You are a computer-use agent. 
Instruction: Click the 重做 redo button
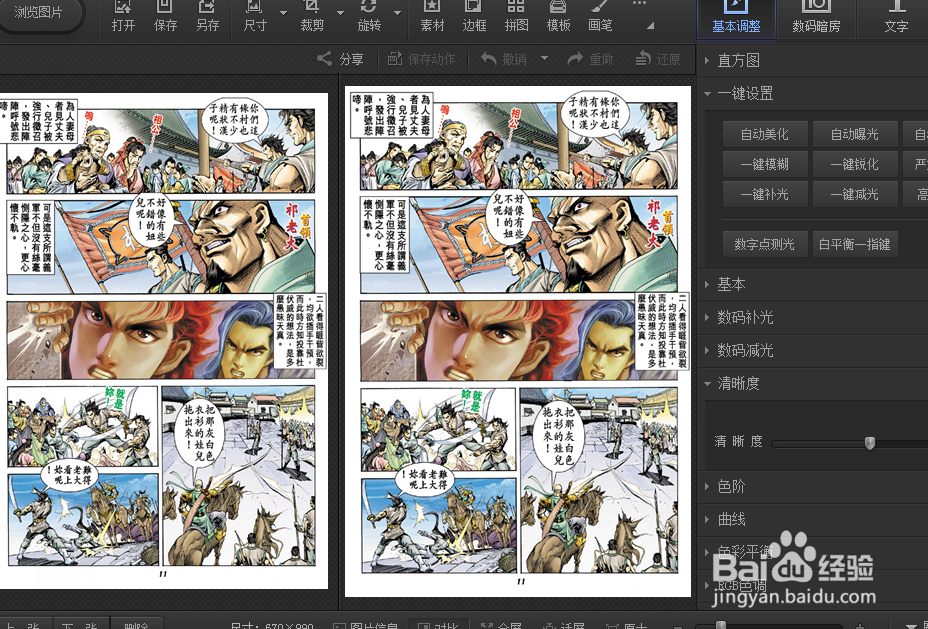(x=590, y=59)
